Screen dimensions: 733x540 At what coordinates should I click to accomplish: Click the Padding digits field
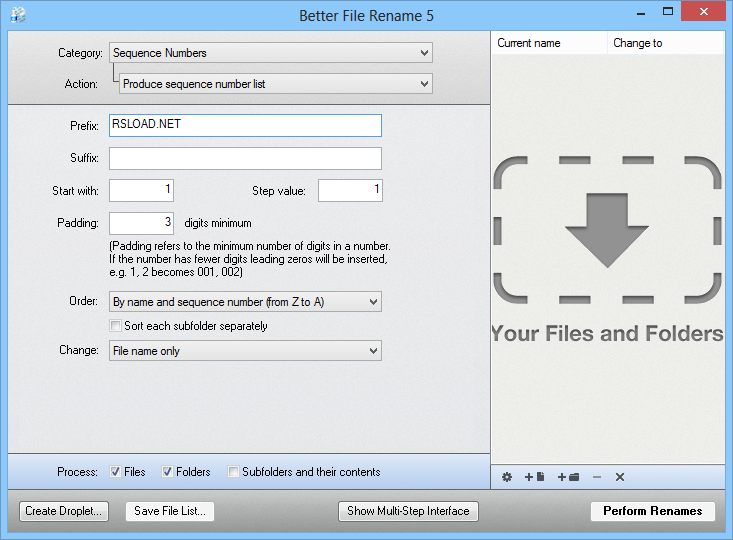pyautogui.click(x=142, y=223)
